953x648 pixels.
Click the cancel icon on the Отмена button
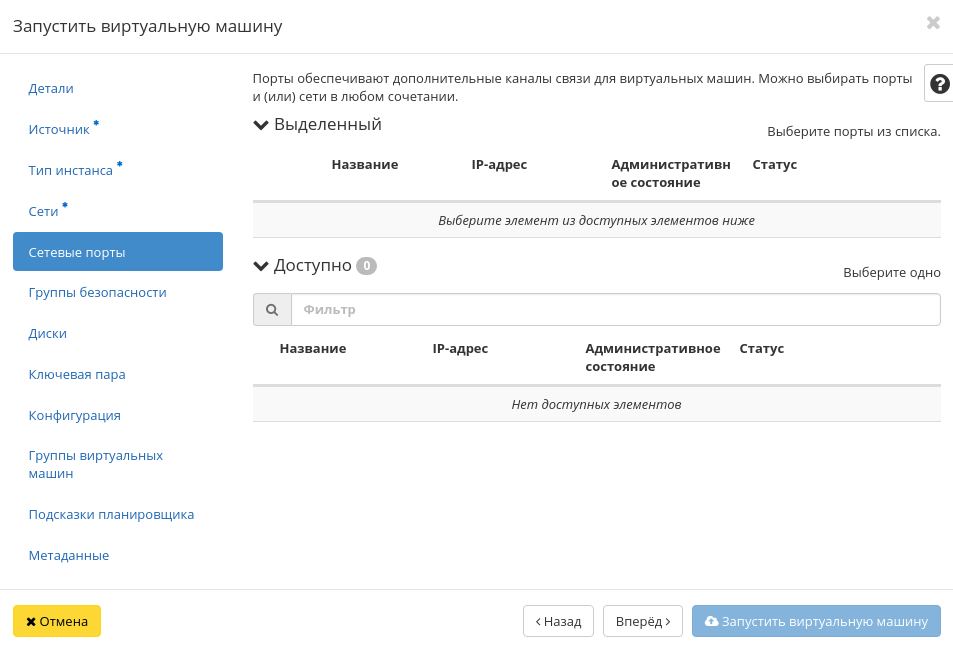coord(33,621)
